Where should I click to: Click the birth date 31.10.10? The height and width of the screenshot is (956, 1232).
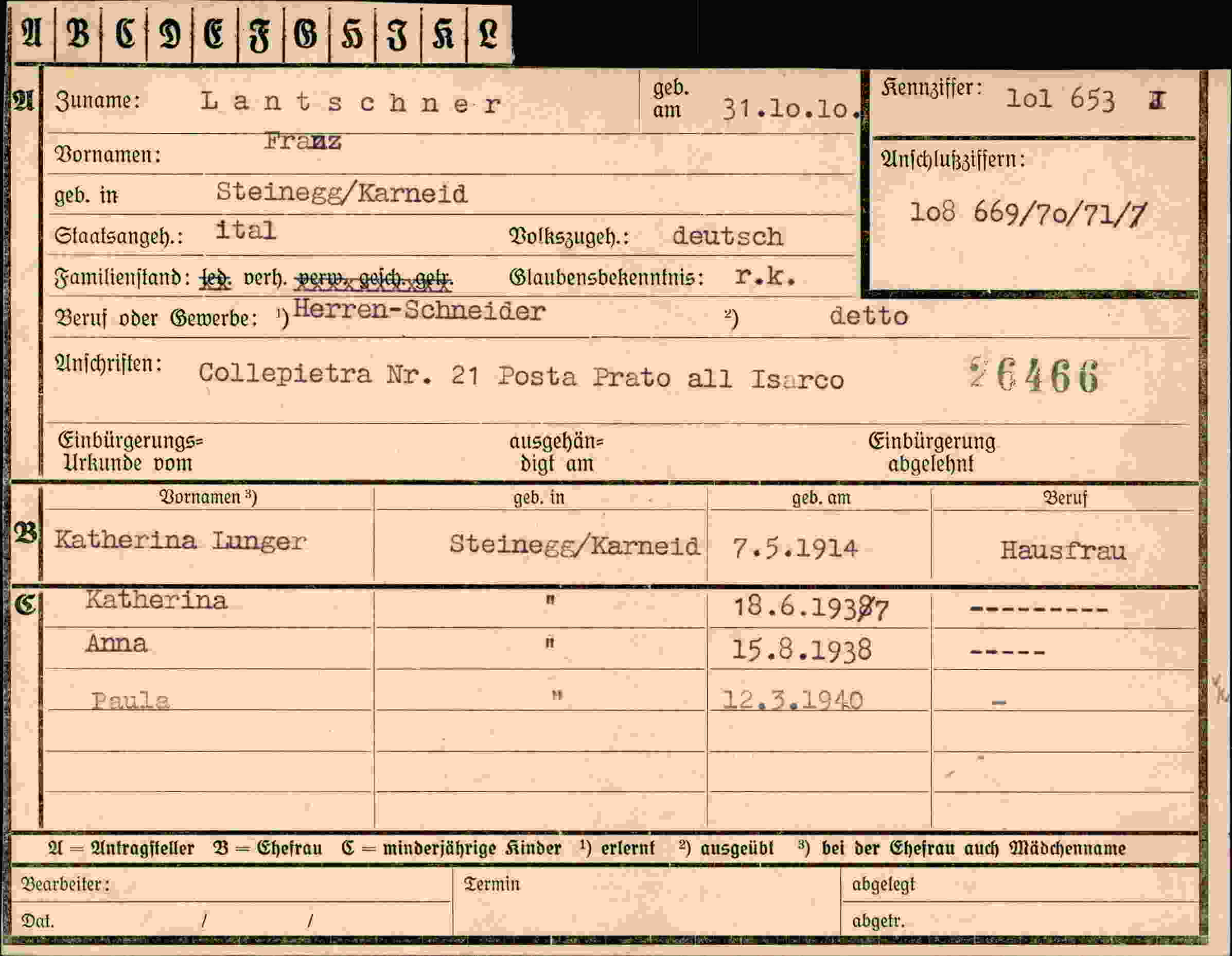(791, 108)
